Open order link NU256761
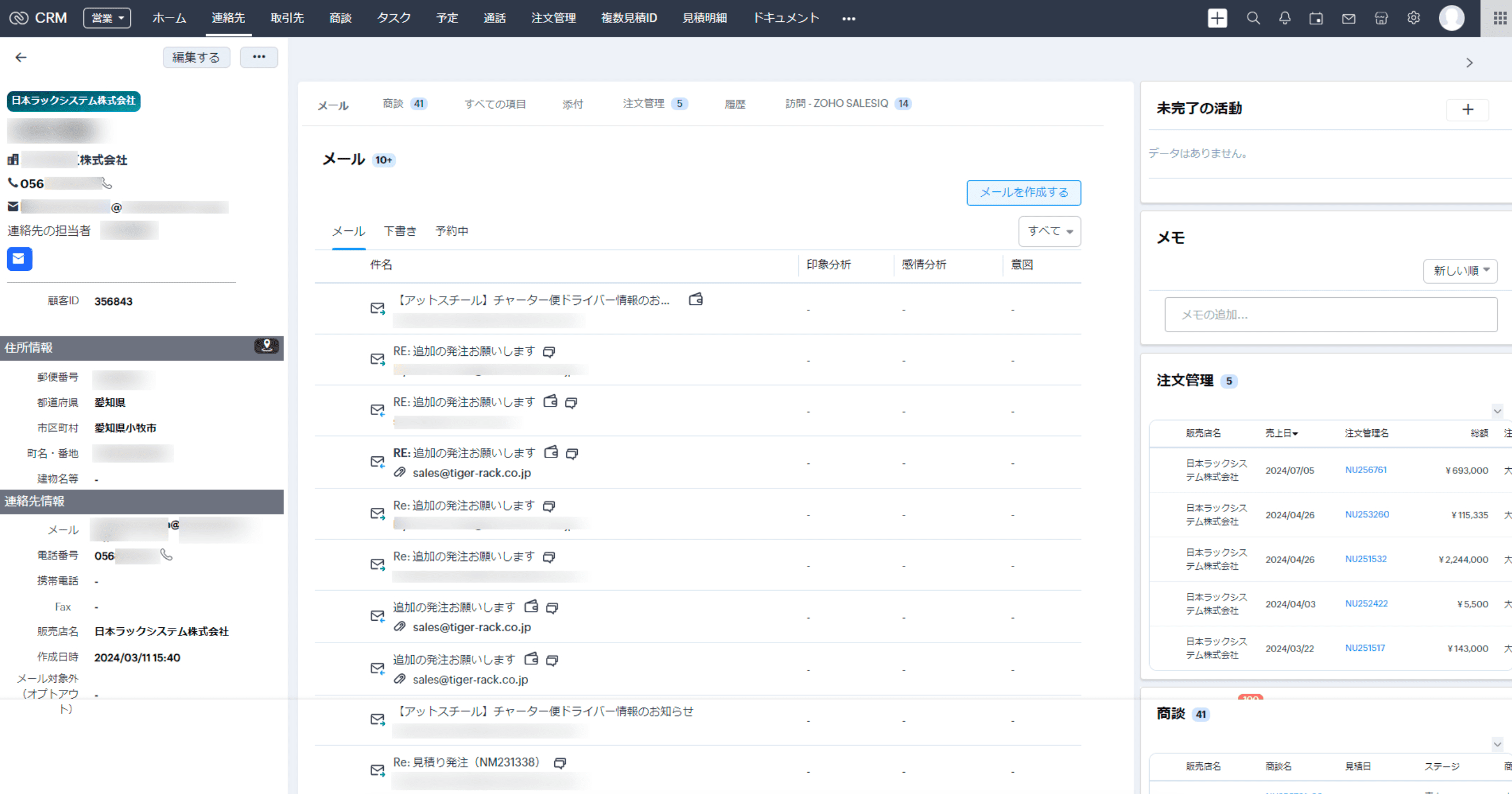 click(1365, 470)
